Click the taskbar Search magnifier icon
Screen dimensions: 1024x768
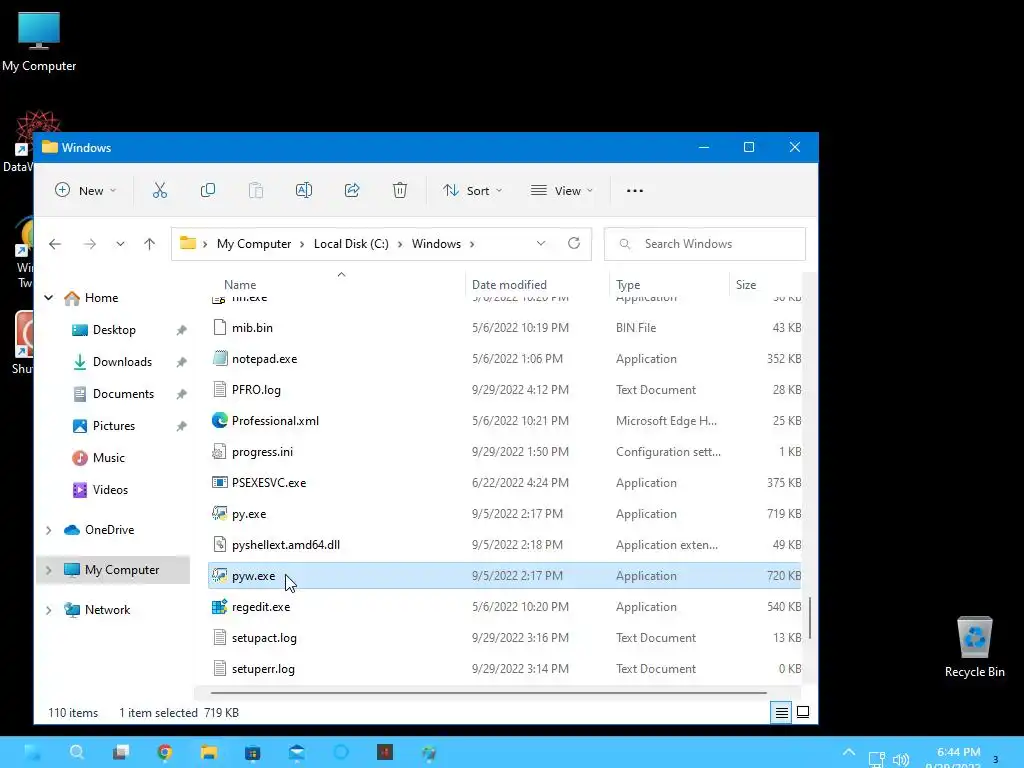(77, 752)
